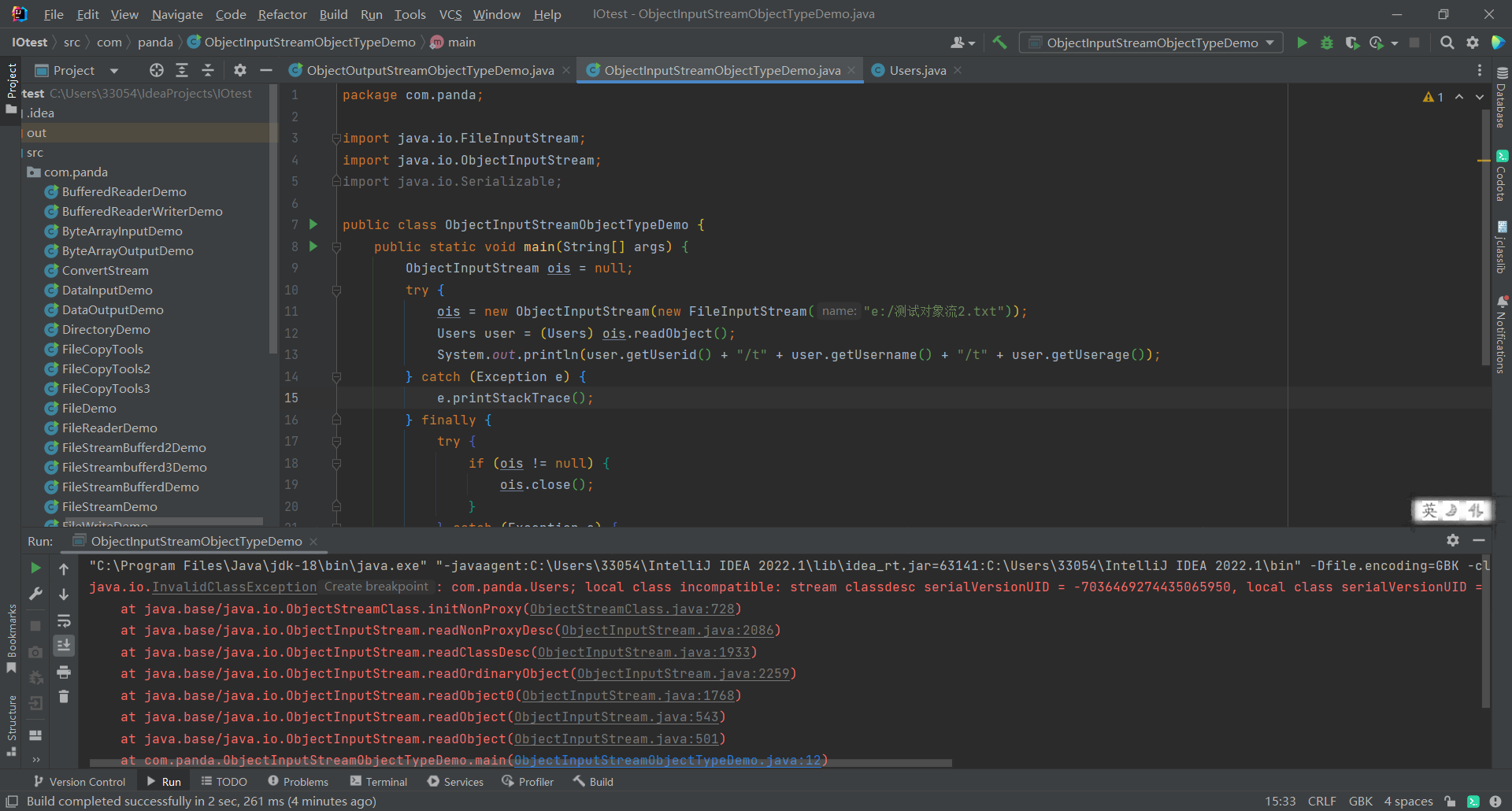Image resolution: width=1512 pixels, height=811 pixels.
Task: Fold the import block at line 3
Action: (x=336, y=139)
